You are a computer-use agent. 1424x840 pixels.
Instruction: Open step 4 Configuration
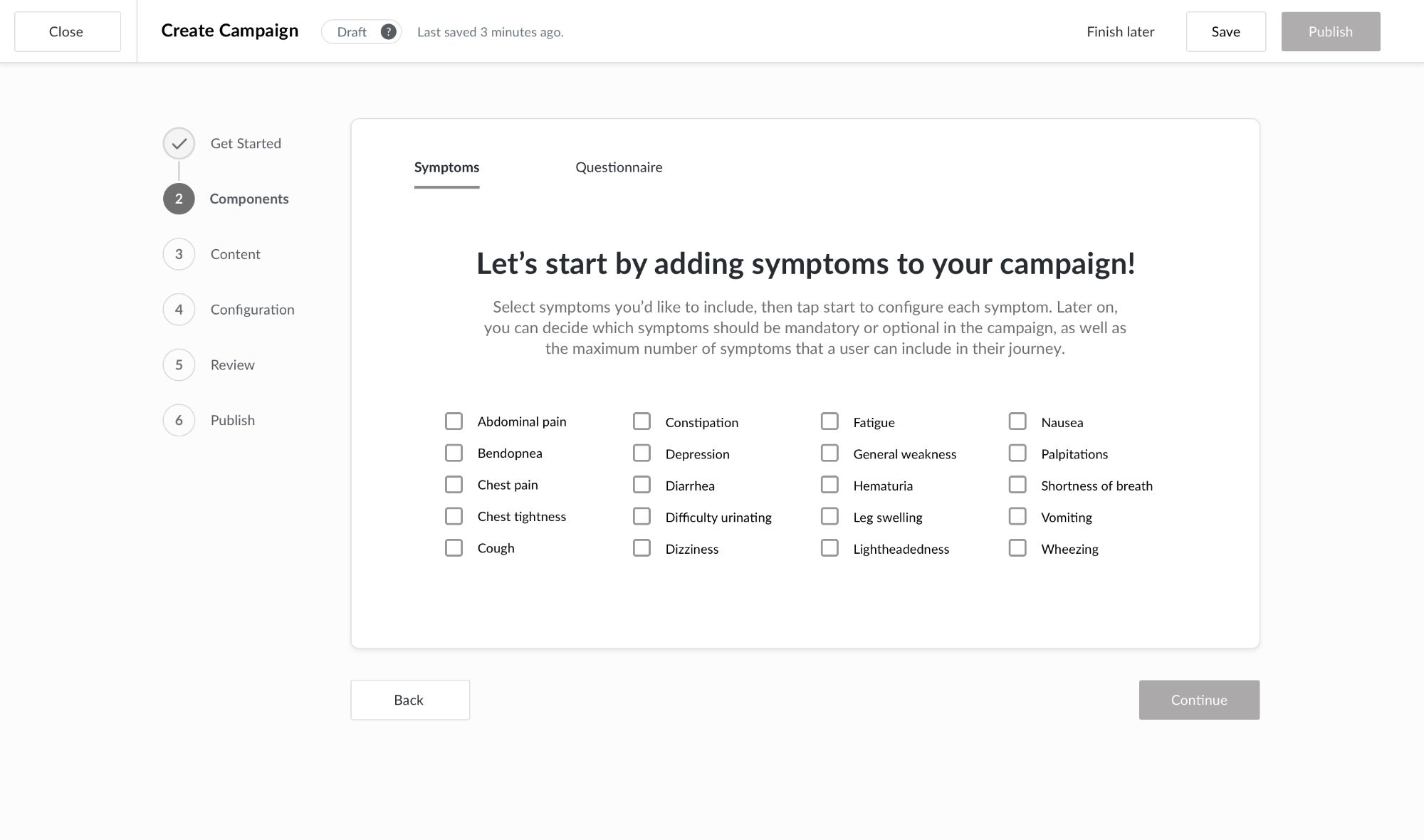[x=178, y=309]
